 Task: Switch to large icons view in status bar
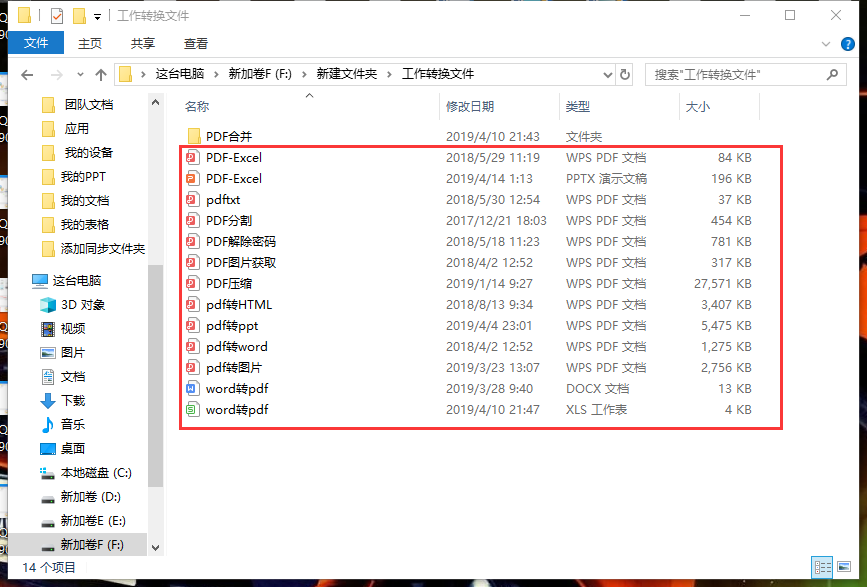[845, 567]
